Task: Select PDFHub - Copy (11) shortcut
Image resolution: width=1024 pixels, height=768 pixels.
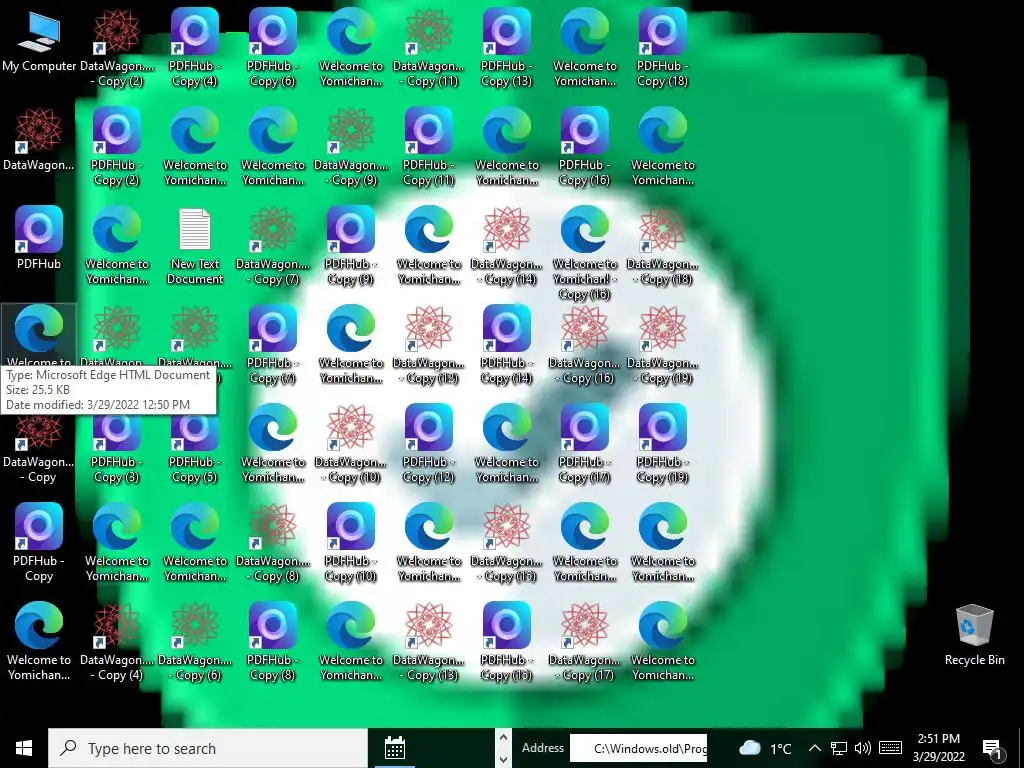Action: pos(428,148)
